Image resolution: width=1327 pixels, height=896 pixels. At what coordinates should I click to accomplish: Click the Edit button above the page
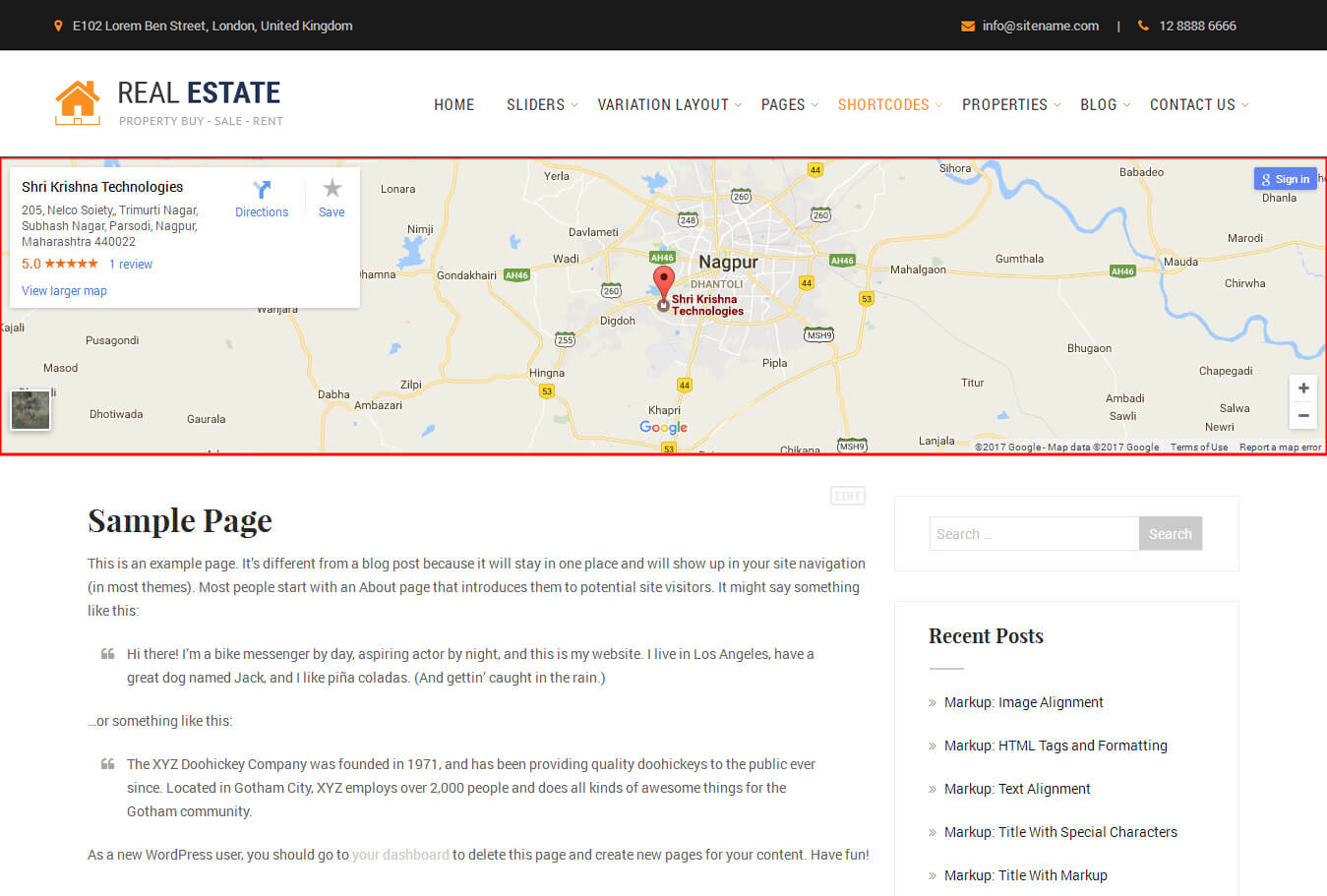point(848,497)
